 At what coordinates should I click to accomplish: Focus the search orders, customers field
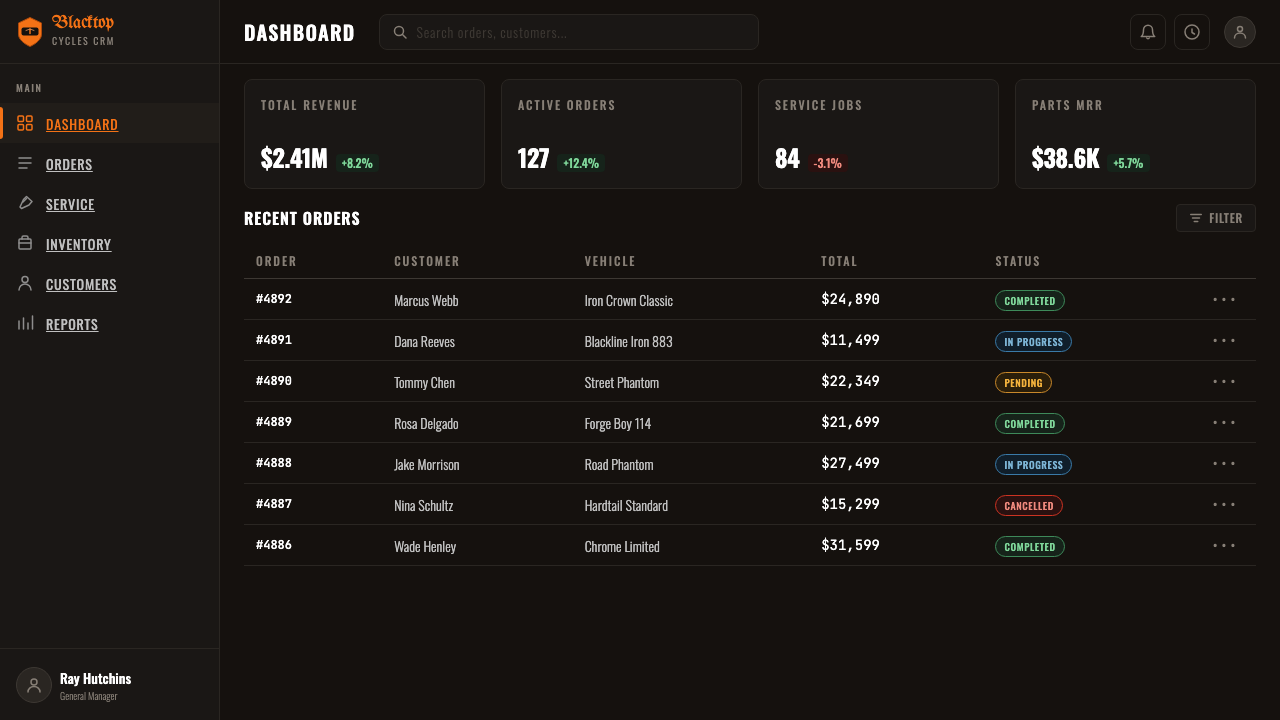[568, 32]
